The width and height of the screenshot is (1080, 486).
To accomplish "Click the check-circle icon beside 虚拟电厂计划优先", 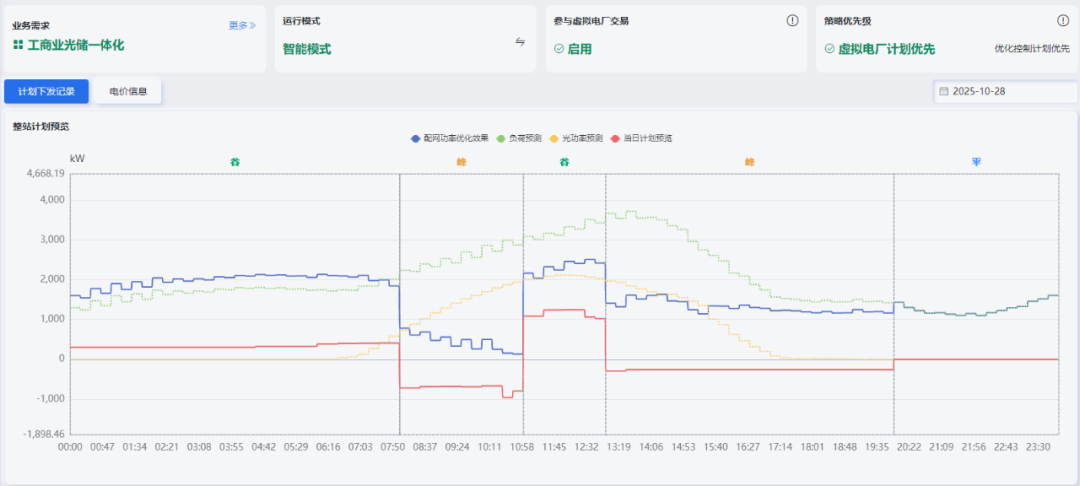I will click(x=829, y=48).
